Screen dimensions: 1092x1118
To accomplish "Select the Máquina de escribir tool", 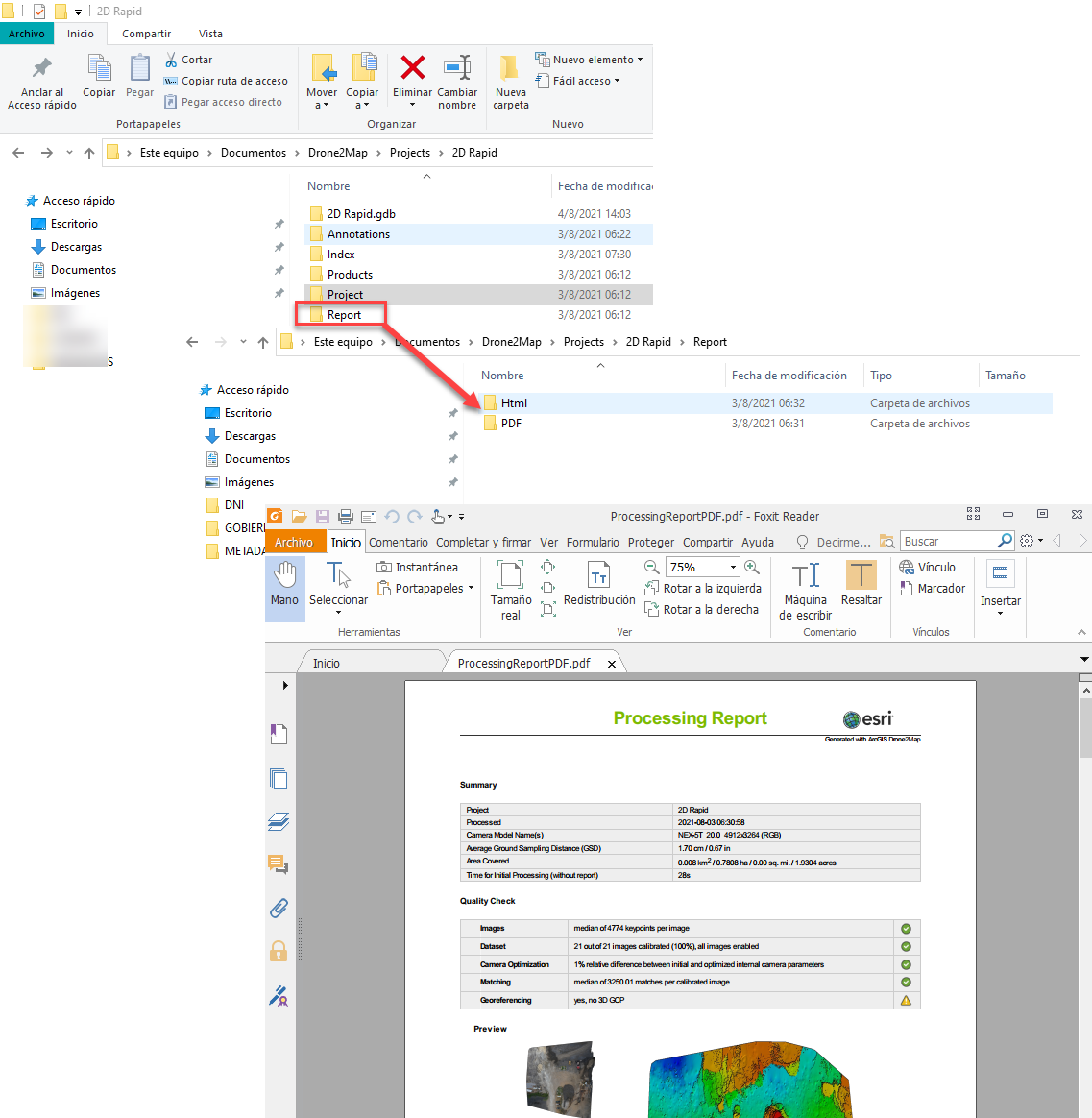I will click(x=805, y=588).
